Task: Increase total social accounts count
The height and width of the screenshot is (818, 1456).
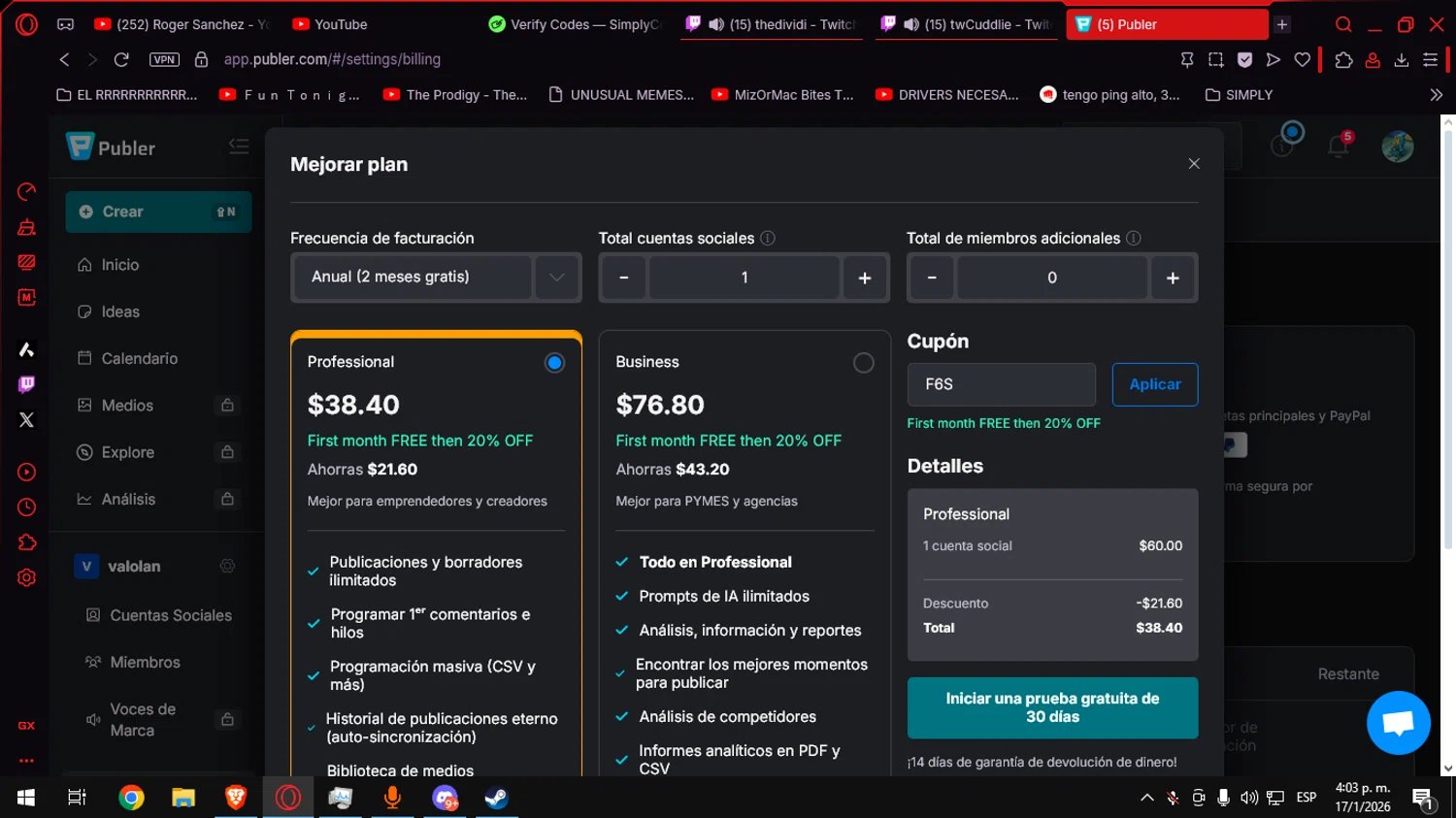Action: pos(865,278)
